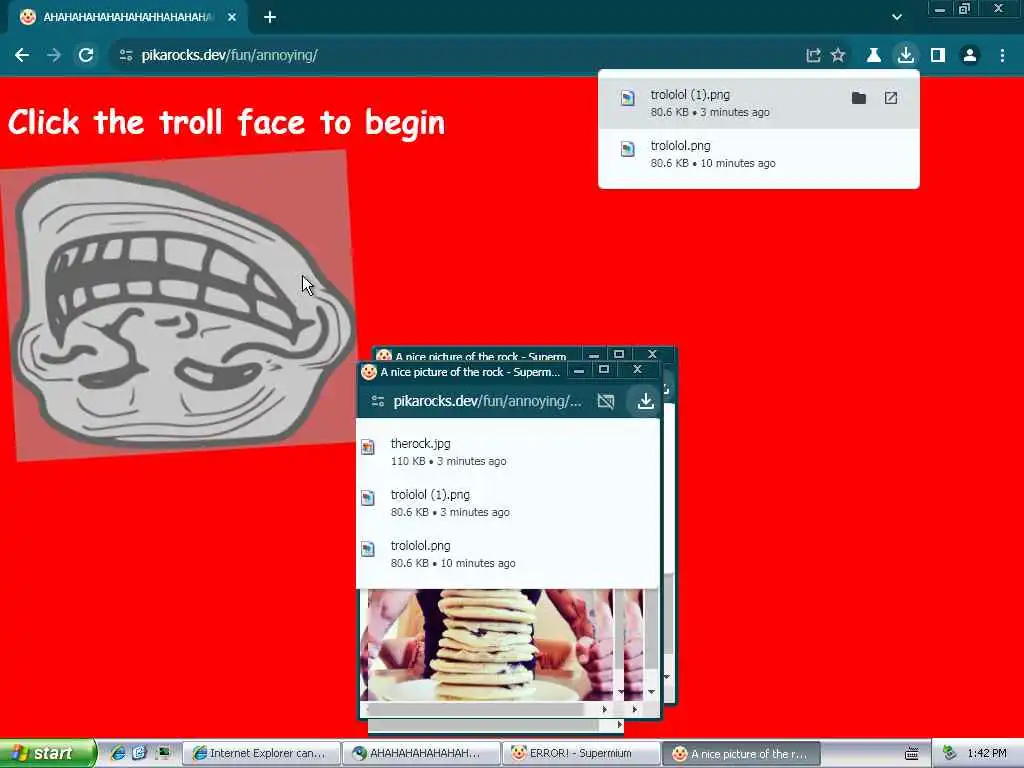Click the popup window address URL

click(x=487, y=401)
